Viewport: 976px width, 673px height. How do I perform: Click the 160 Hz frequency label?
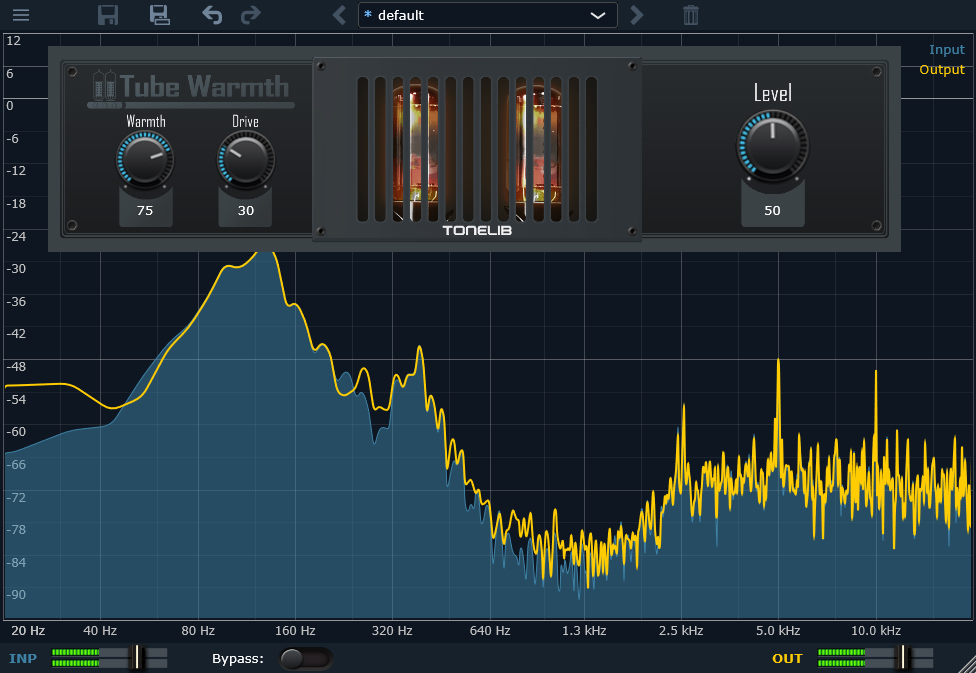pos(295,631)
